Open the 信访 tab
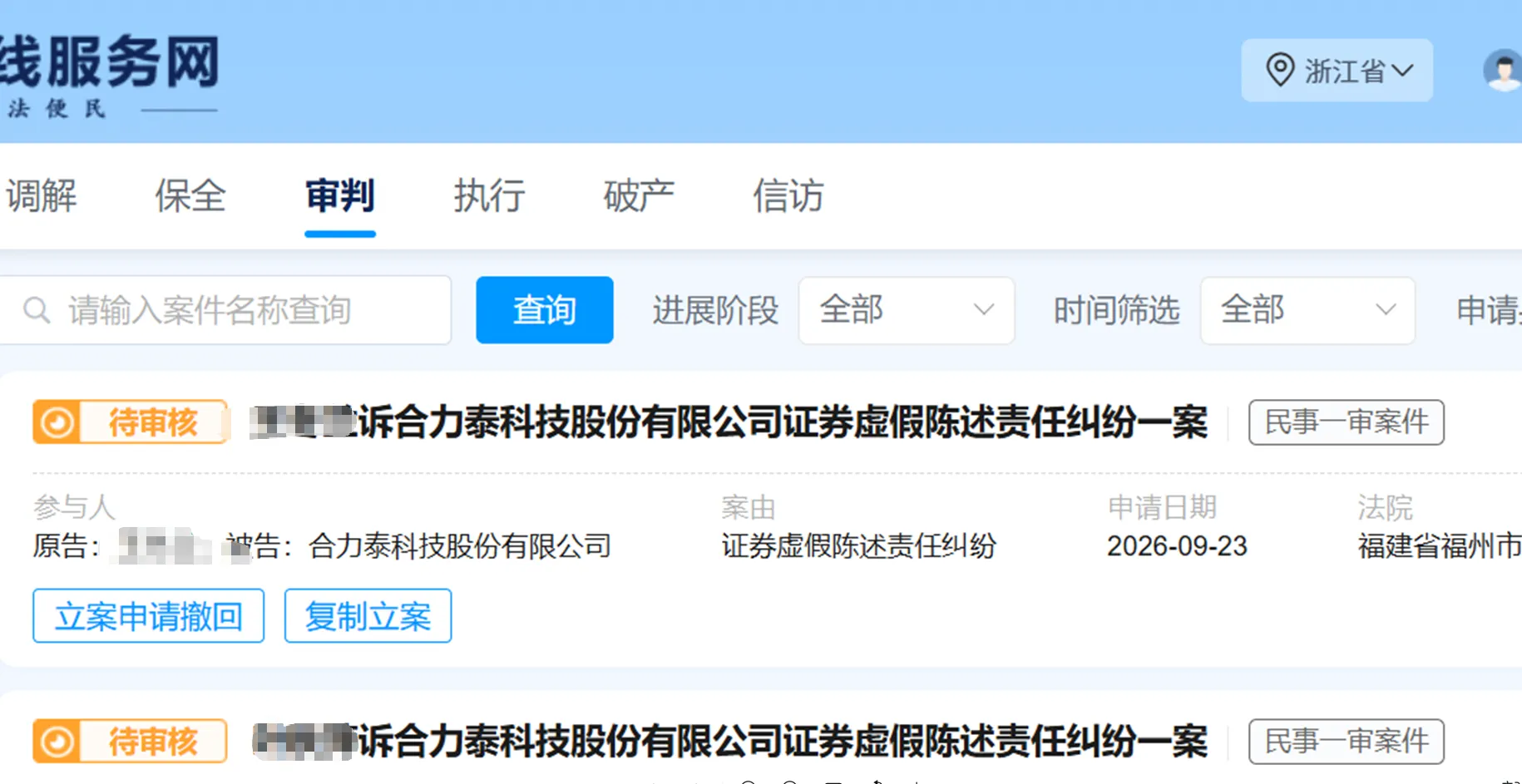The width and height of the screenshot is (1522, 784). click(x=788, y=196)
